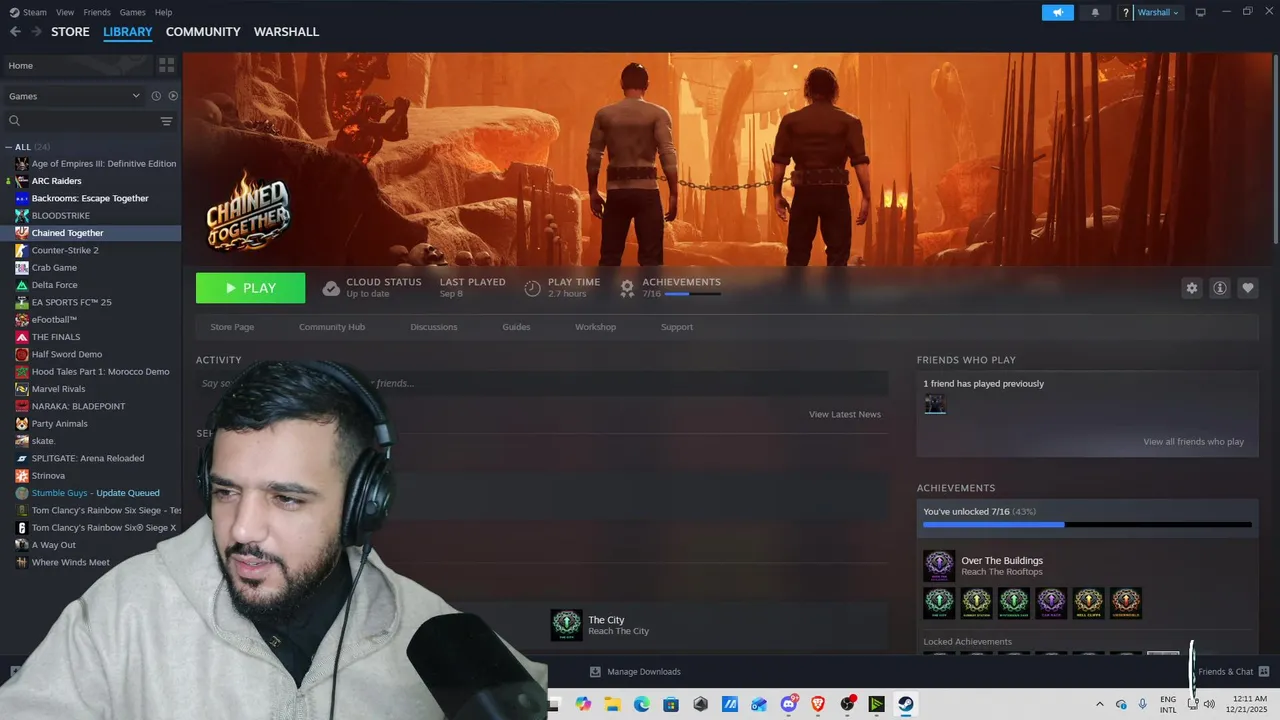Click the green PLAY button
The image size is (1280, 720).
(x=250, y=288)
